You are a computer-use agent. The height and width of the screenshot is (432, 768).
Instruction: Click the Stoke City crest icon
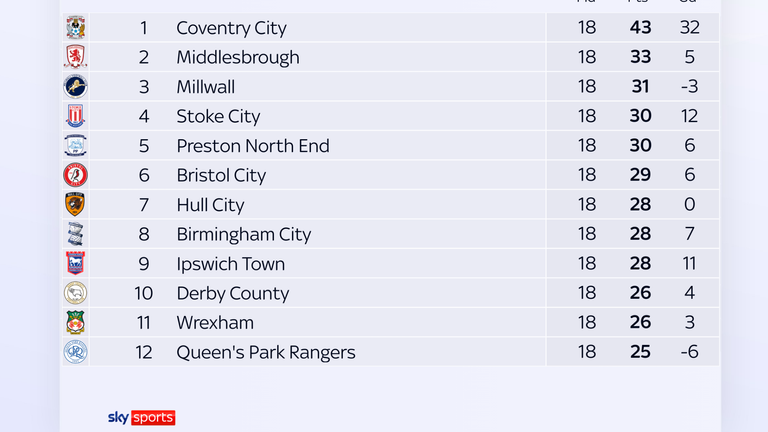pos(75,116)
